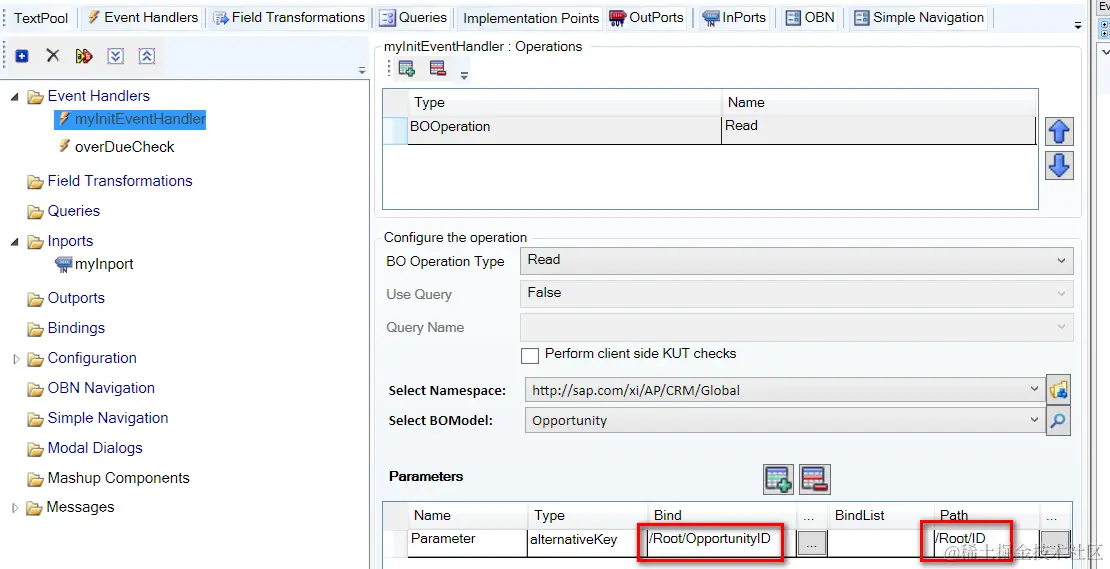Image resolution: width=1110 pixels, height=569 pixels.
Task: Add a parameter row icon
Action: [x=778, y=479]
